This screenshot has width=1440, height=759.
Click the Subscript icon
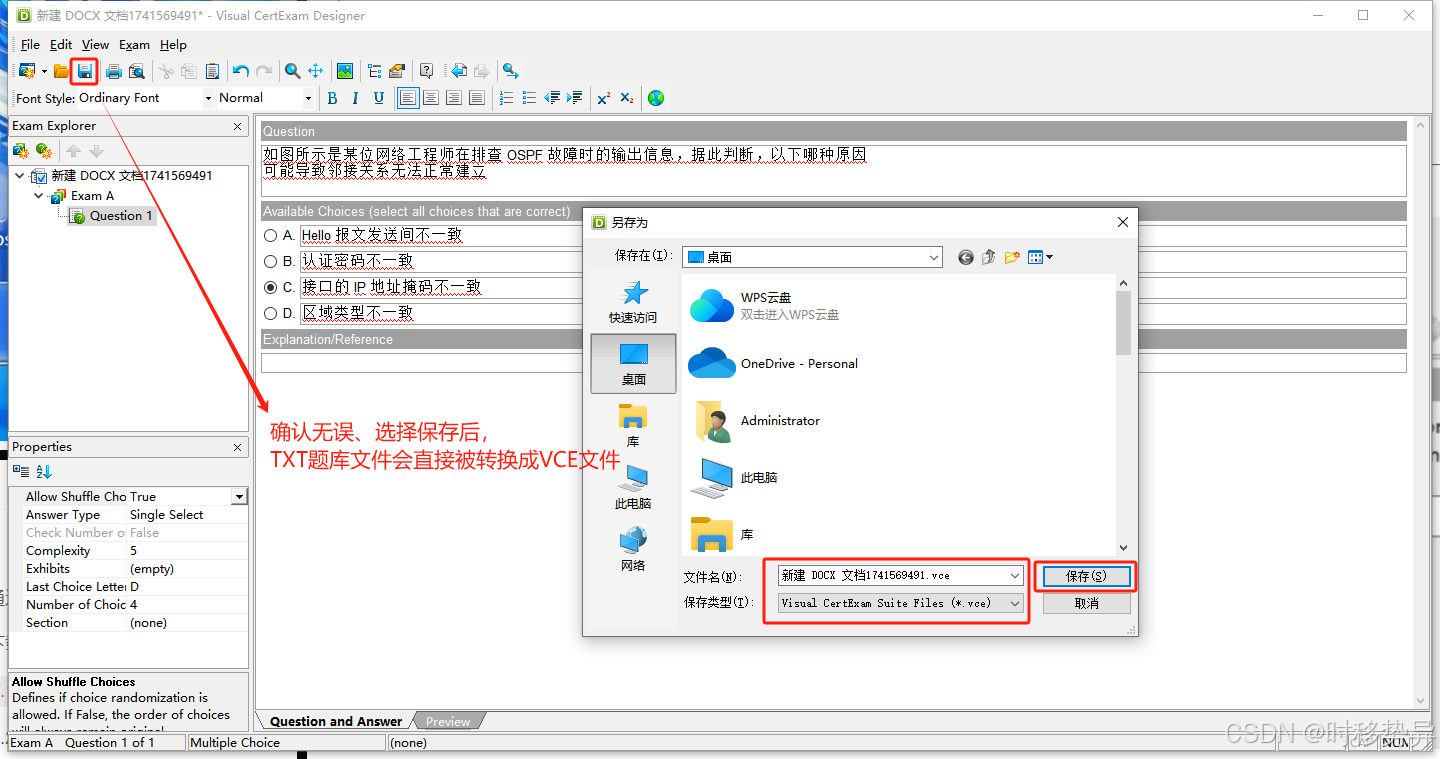point(627,98)
